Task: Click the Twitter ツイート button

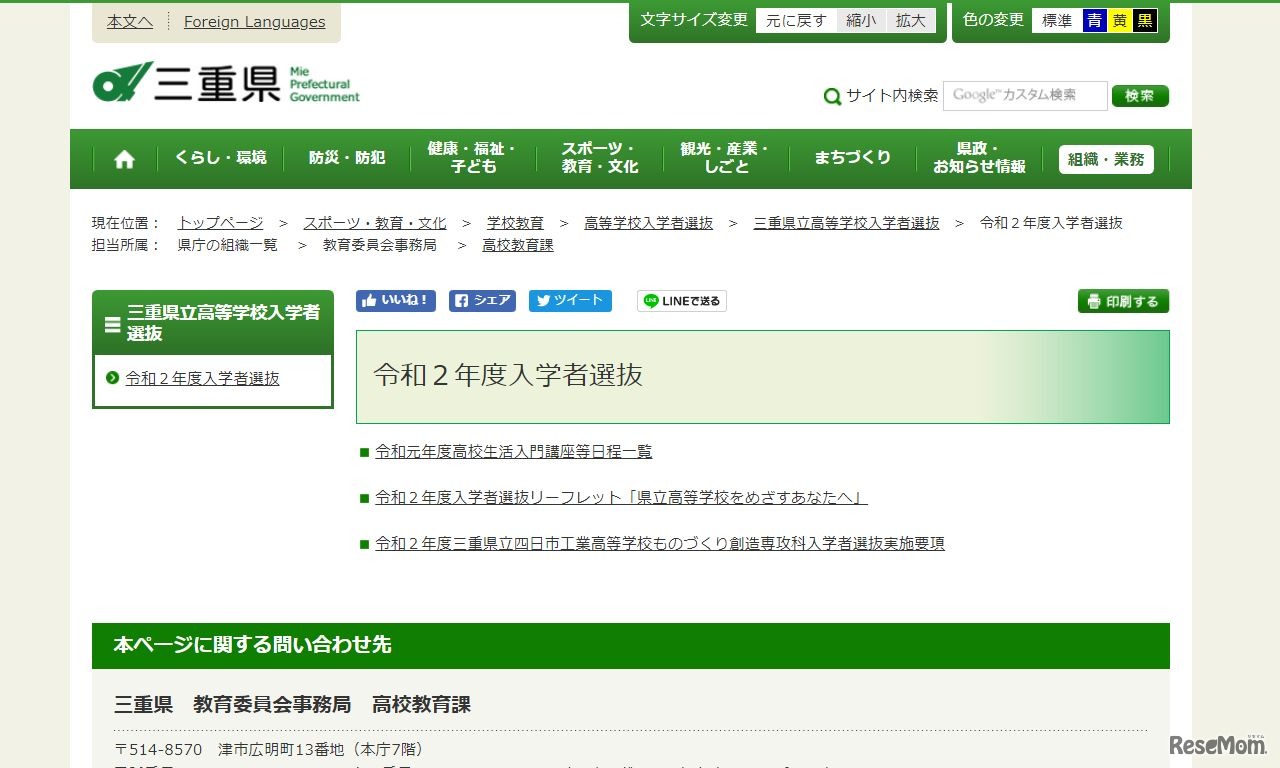Action: coord(570,299)
